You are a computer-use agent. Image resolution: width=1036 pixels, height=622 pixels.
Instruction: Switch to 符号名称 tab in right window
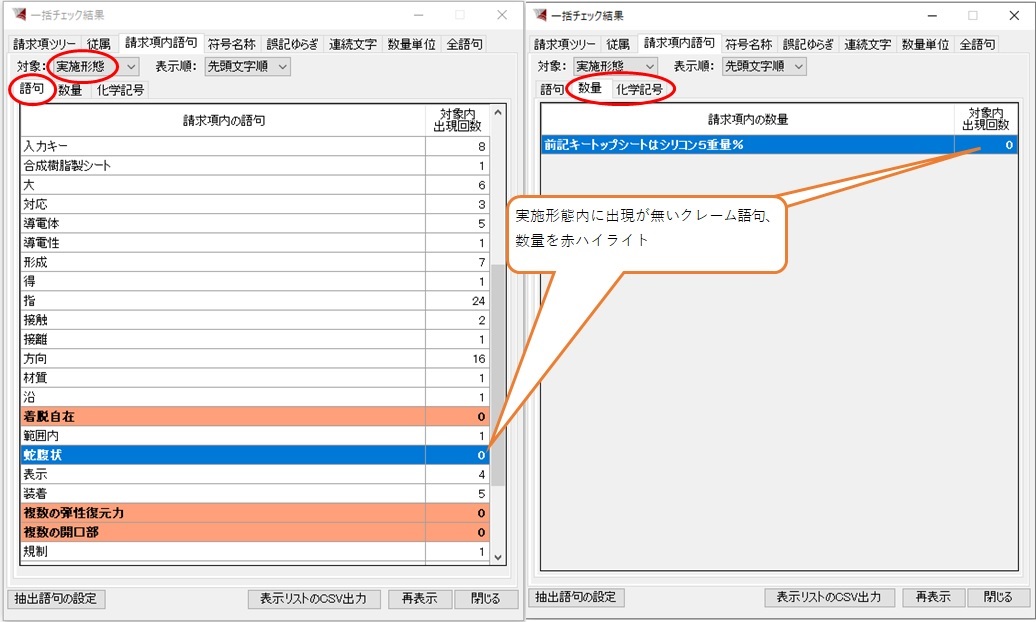click(749, 44)
